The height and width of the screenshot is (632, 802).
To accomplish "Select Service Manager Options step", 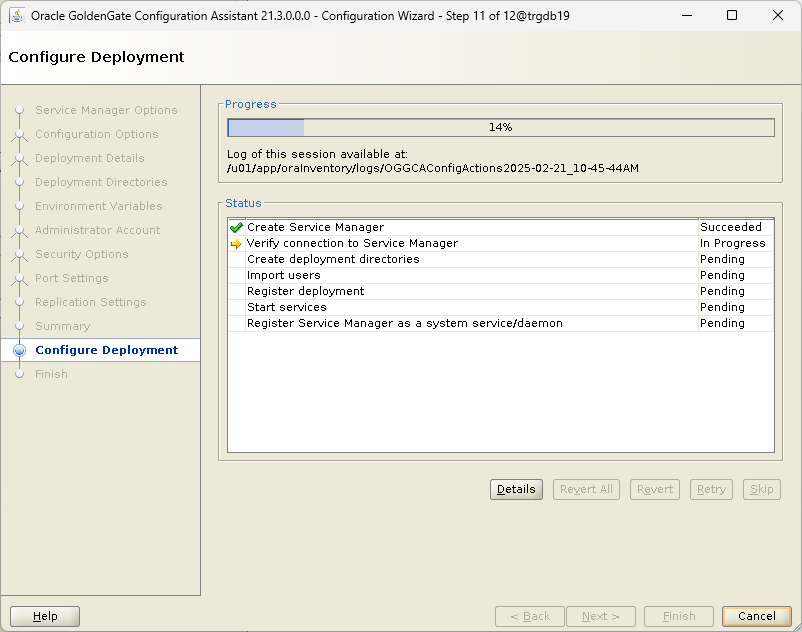I will click(106, 110).
